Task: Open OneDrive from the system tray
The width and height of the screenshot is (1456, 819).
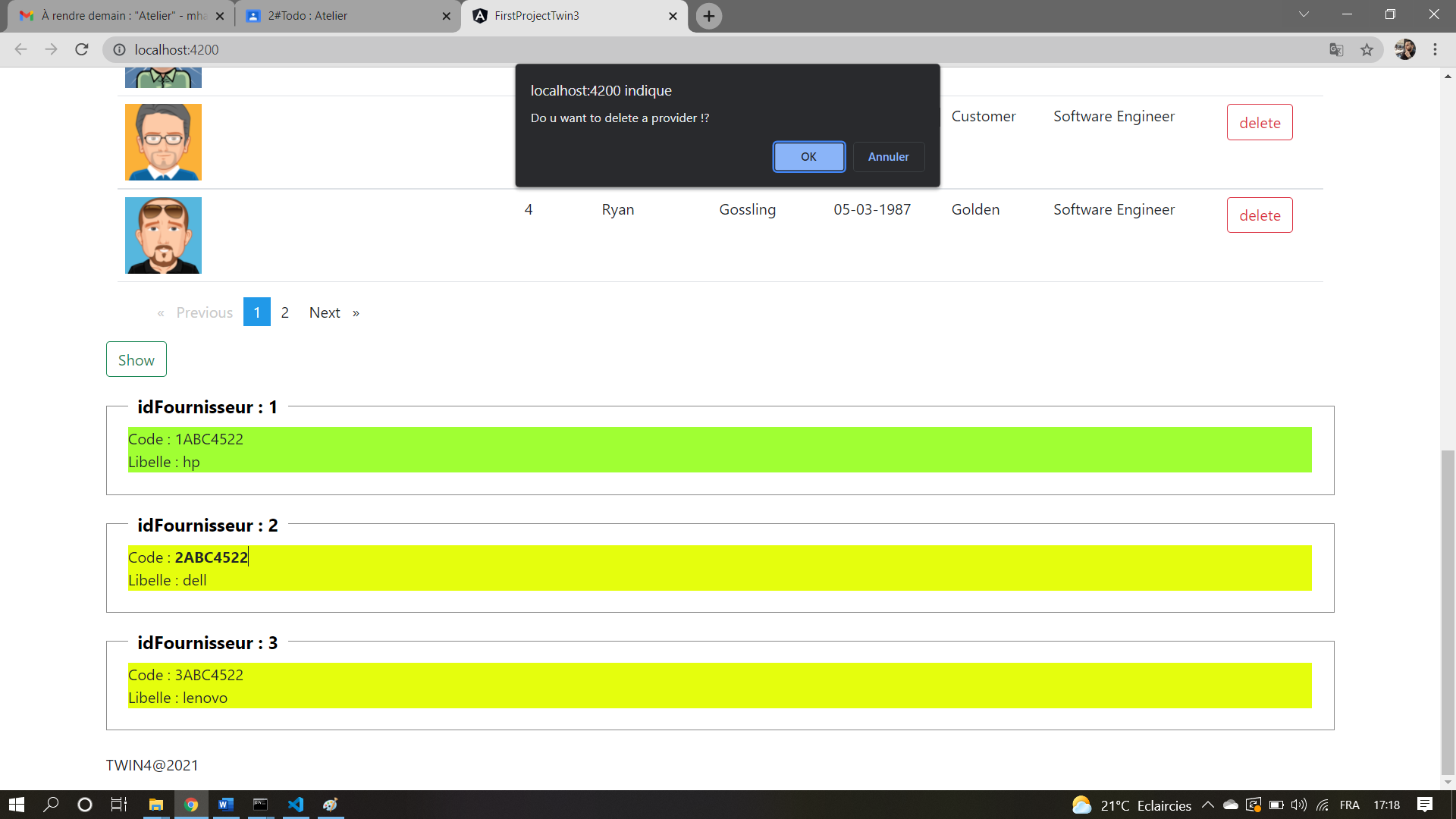Action: (1231, 805)
